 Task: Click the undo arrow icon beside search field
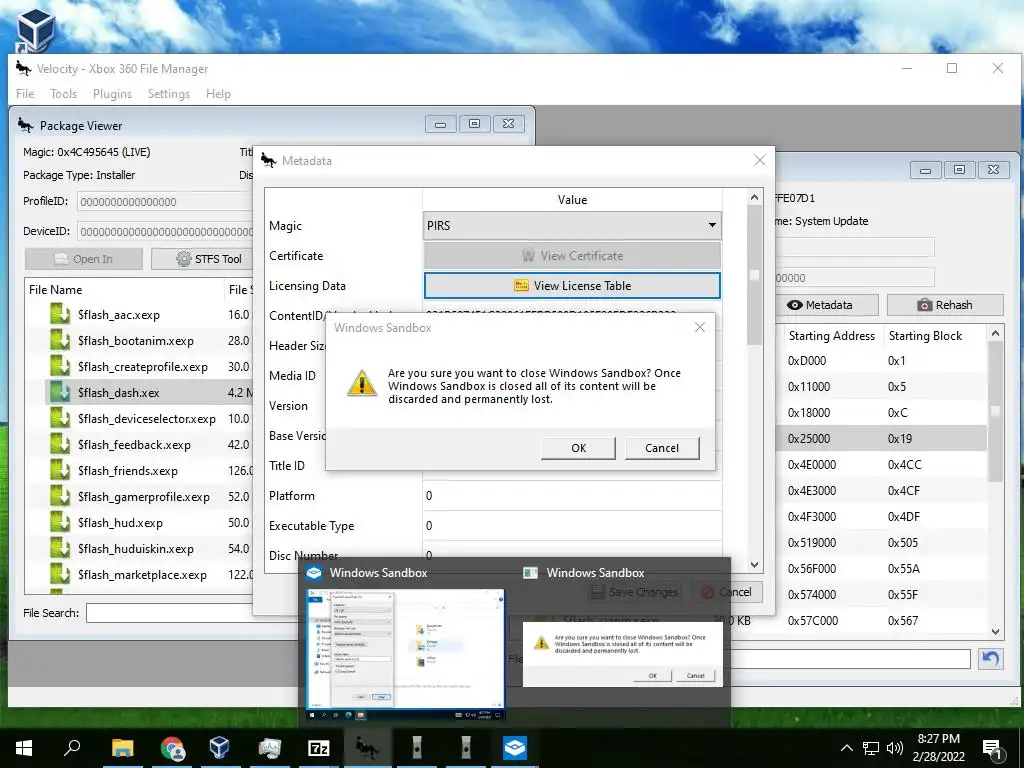(991, 659)
